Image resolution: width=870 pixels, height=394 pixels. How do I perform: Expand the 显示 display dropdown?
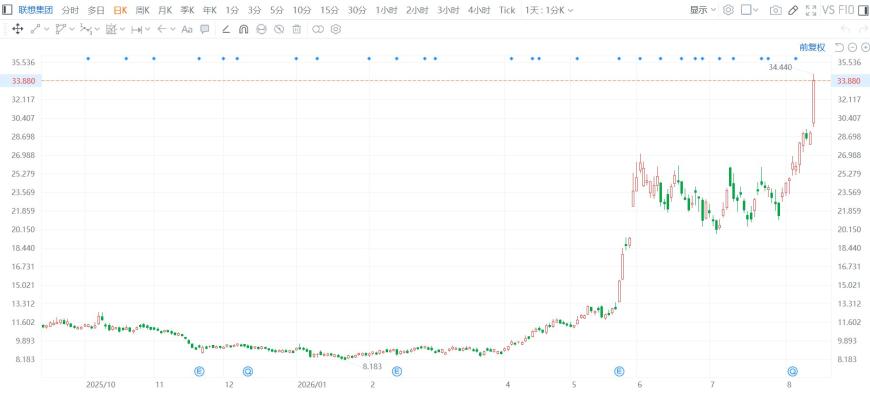(x=702, y=10)
